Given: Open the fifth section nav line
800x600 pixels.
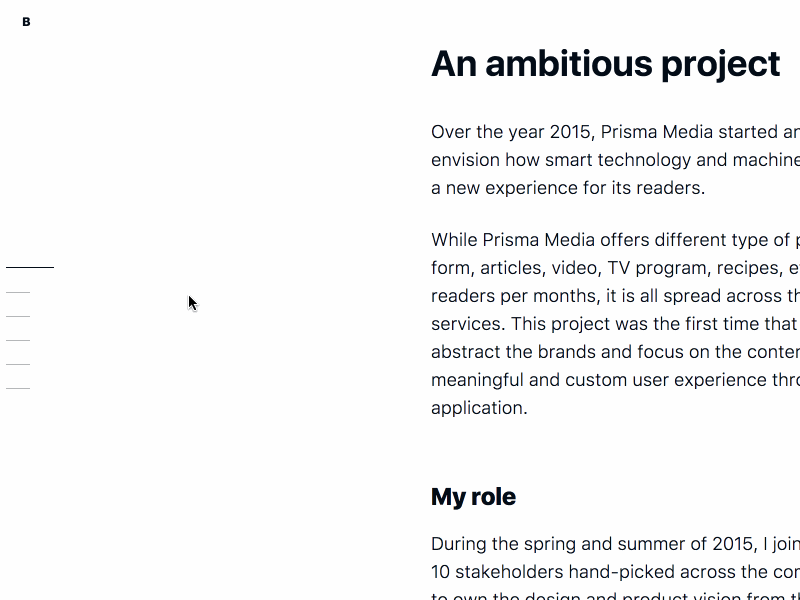Looking at the screenshot, I should tap(18, 364).
